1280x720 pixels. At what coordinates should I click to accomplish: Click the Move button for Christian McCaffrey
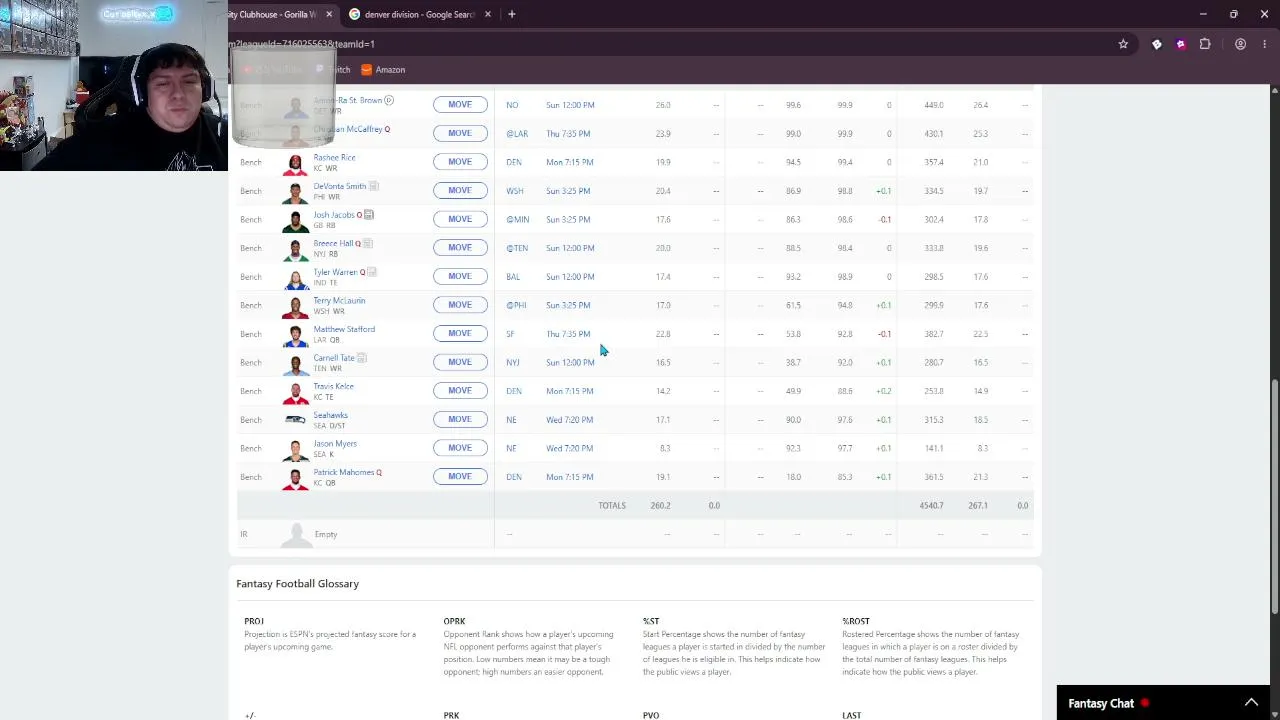pos(460,133)
